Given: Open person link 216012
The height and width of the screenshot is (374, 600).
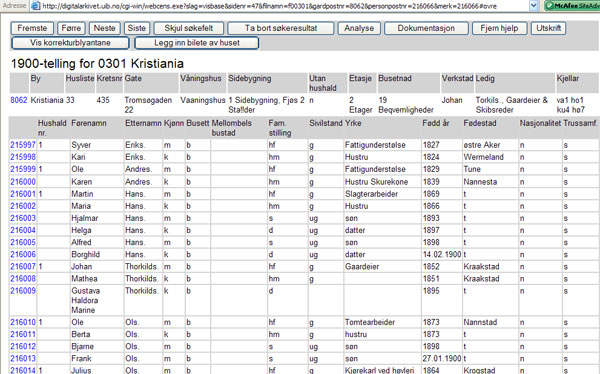Looking at the screenshot, I should click(x=23, y=346).
